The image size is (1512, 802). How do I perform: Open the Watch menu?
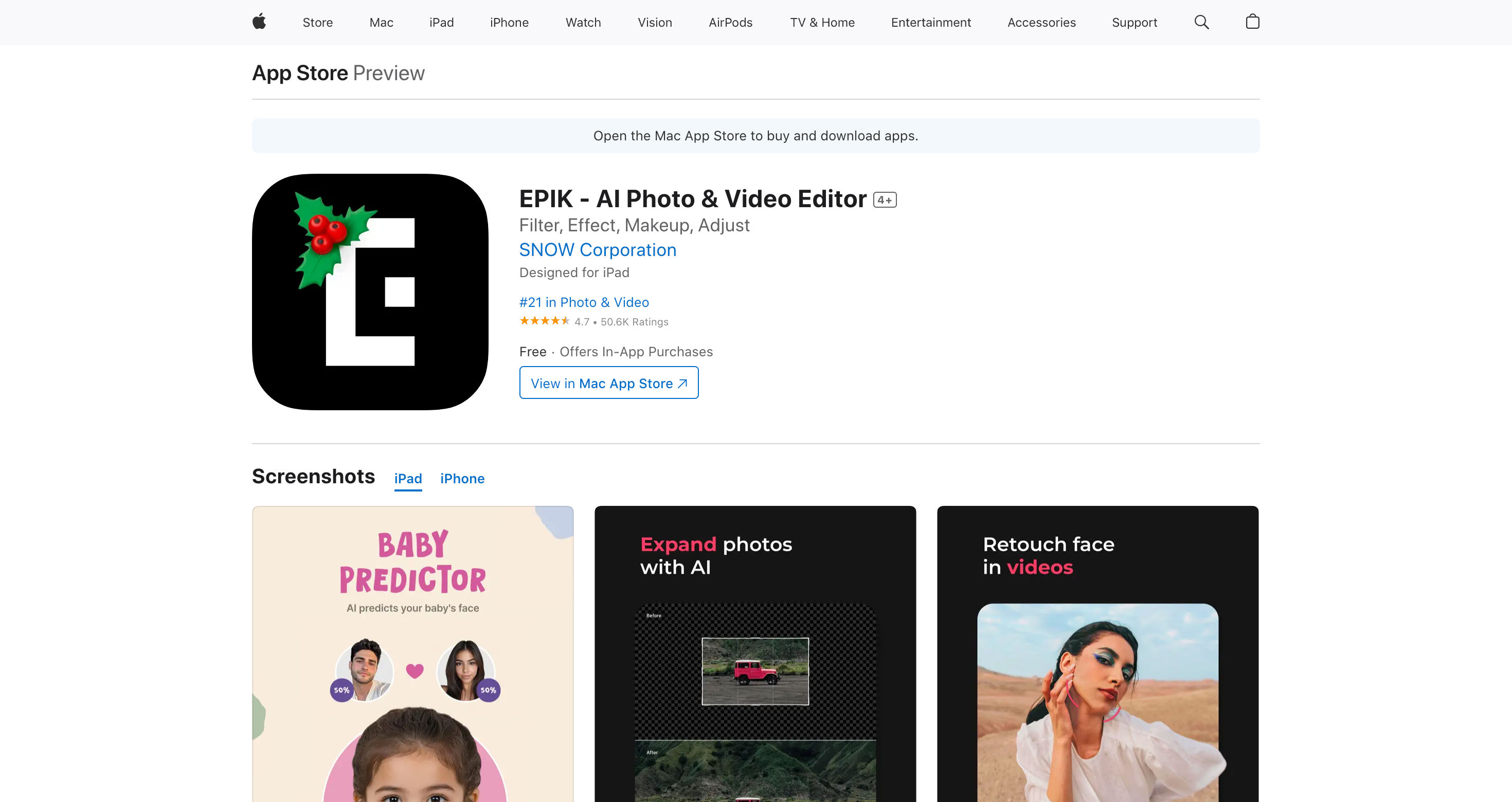coord(583,22)
